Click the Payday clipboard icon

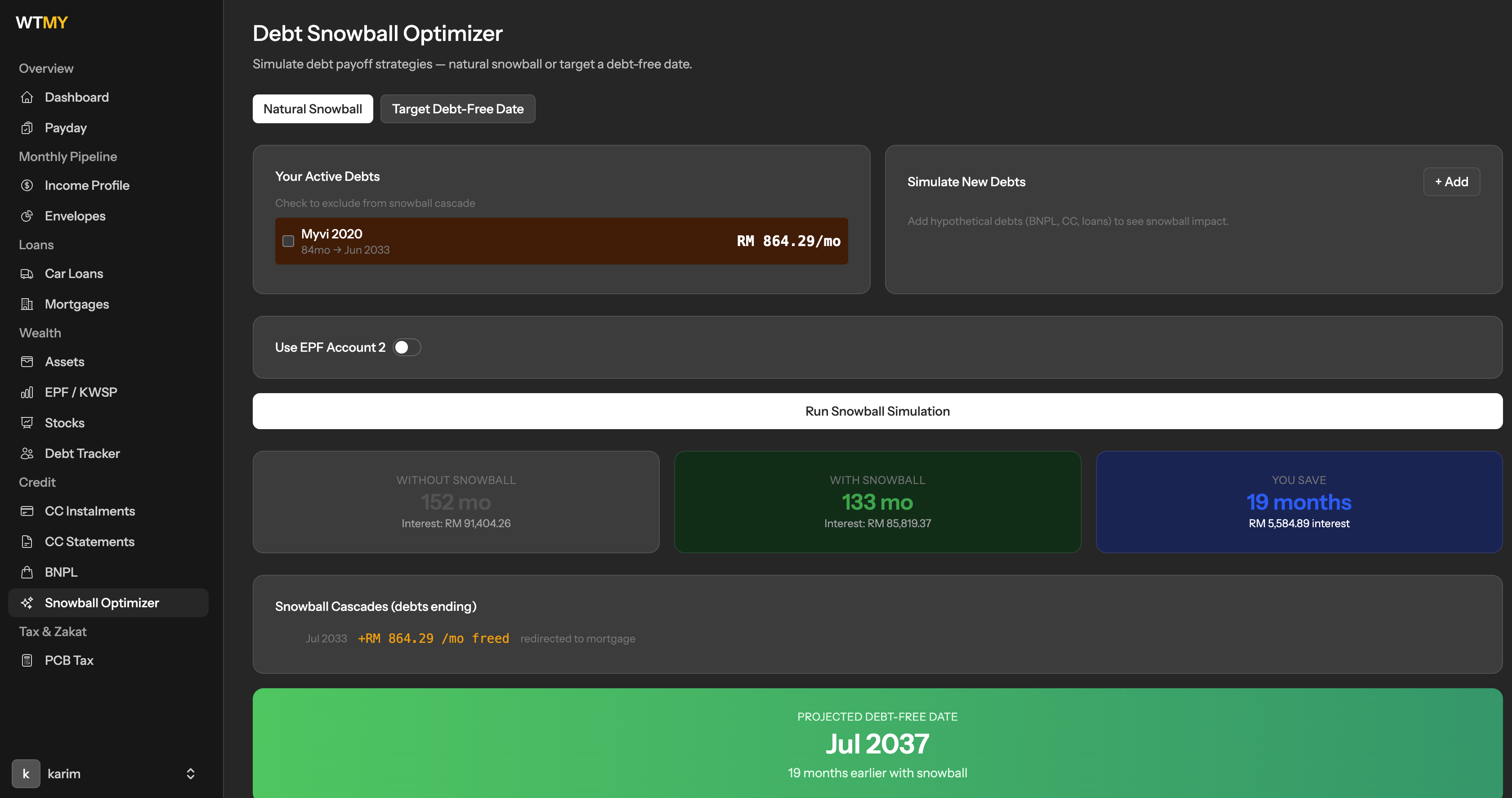[x=27, y=128]
